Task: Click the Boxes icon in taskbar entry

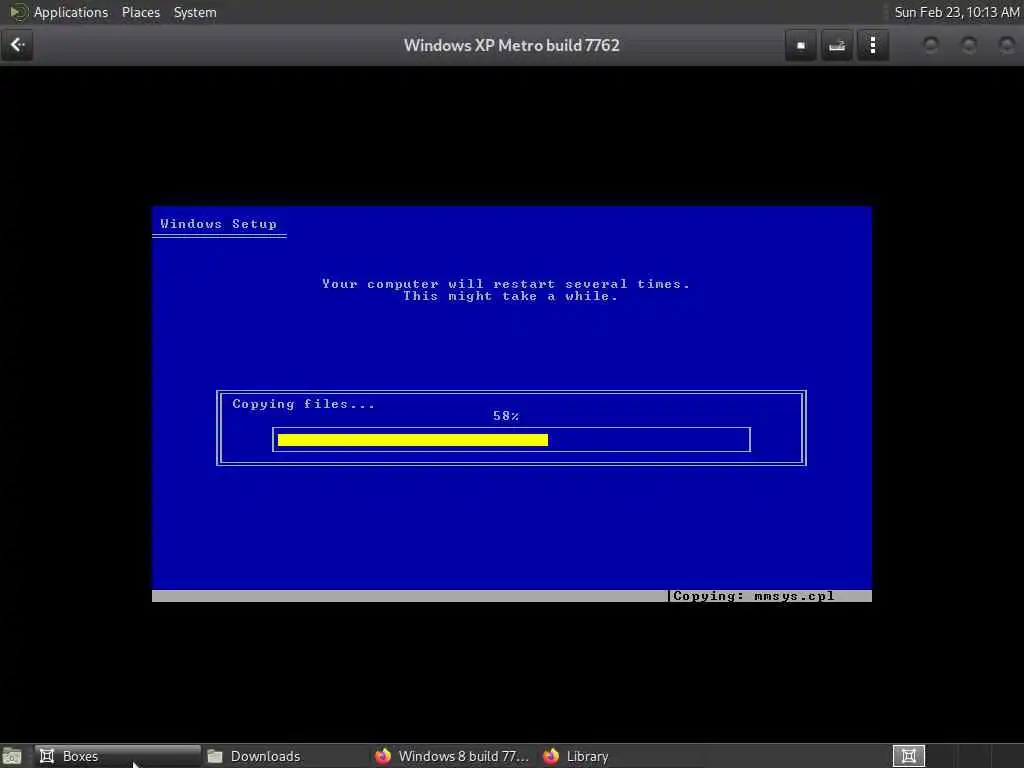Action: [x=47, y=756]
